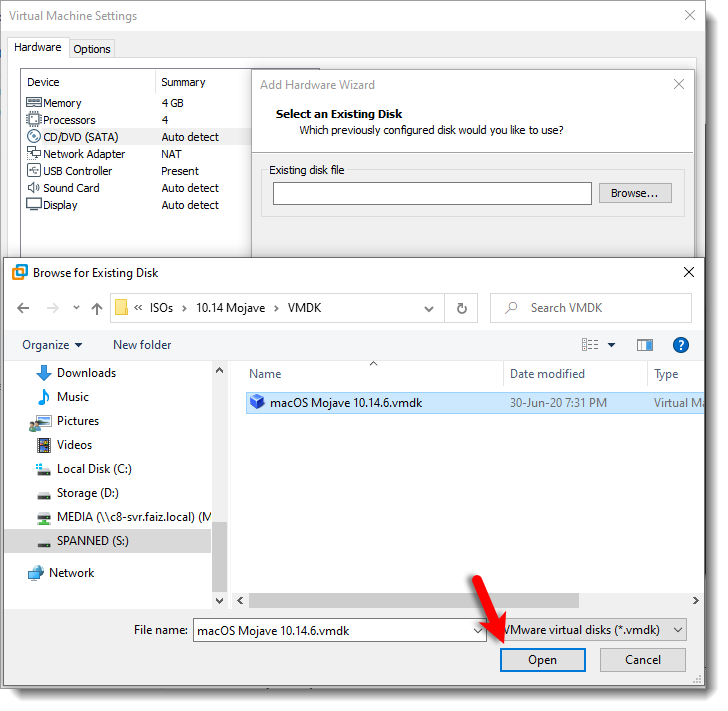Click the VMware icon in Browse dialog title
Image resolution: width=728 pixels, height=711 pixels.
click(20, 273)
